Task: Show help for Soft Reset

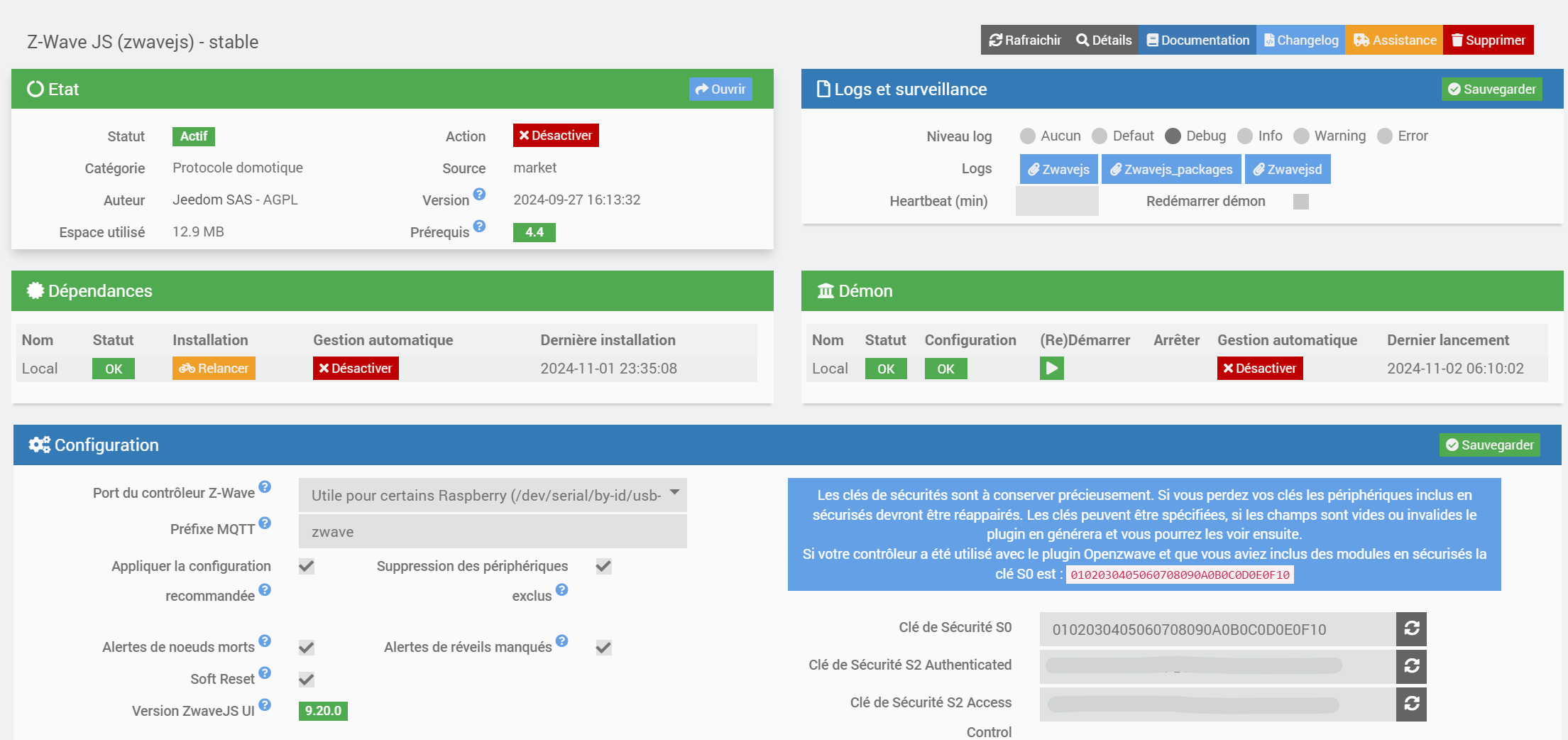Action: coord(265,673)
